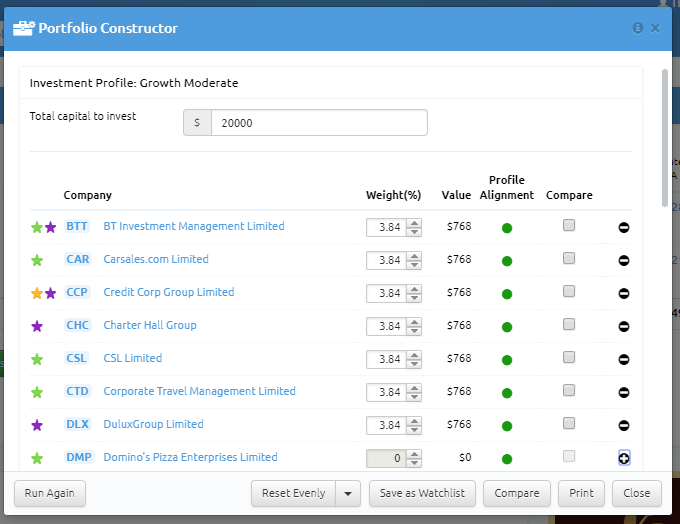
Task: Increase DLX weight with up arrow
Action: [414, 421]
